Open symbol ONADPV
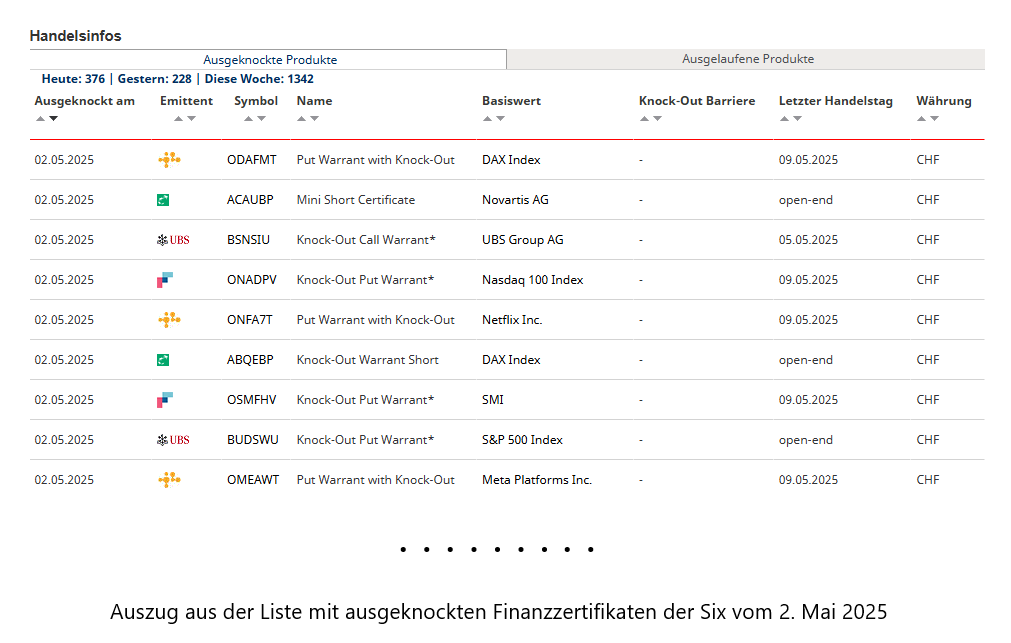This screenshot has height=643, width=1011. click(251, 280)
